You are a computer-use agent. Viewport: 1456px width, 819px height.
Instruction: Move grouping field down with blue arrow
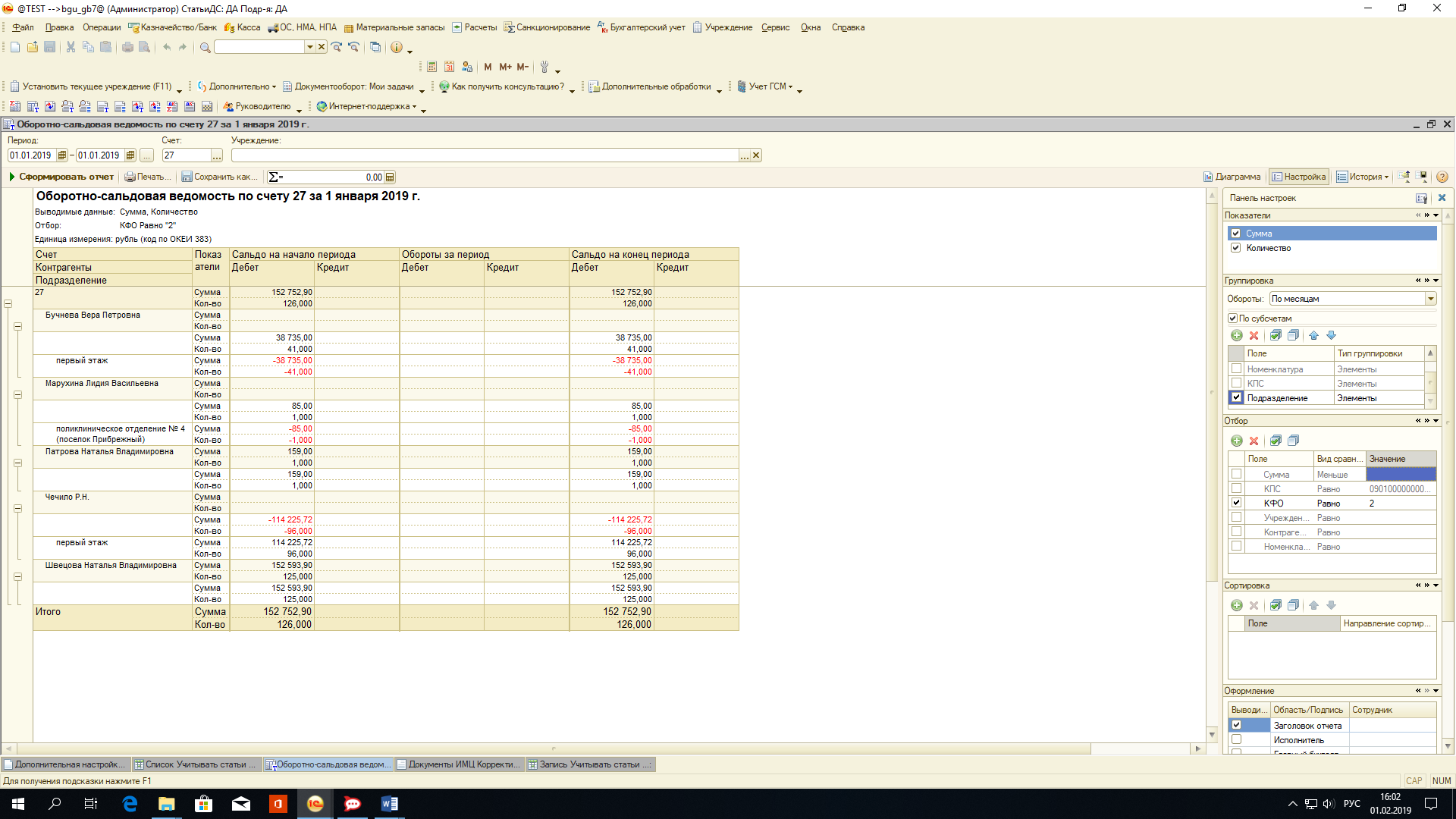(1331, 335)
